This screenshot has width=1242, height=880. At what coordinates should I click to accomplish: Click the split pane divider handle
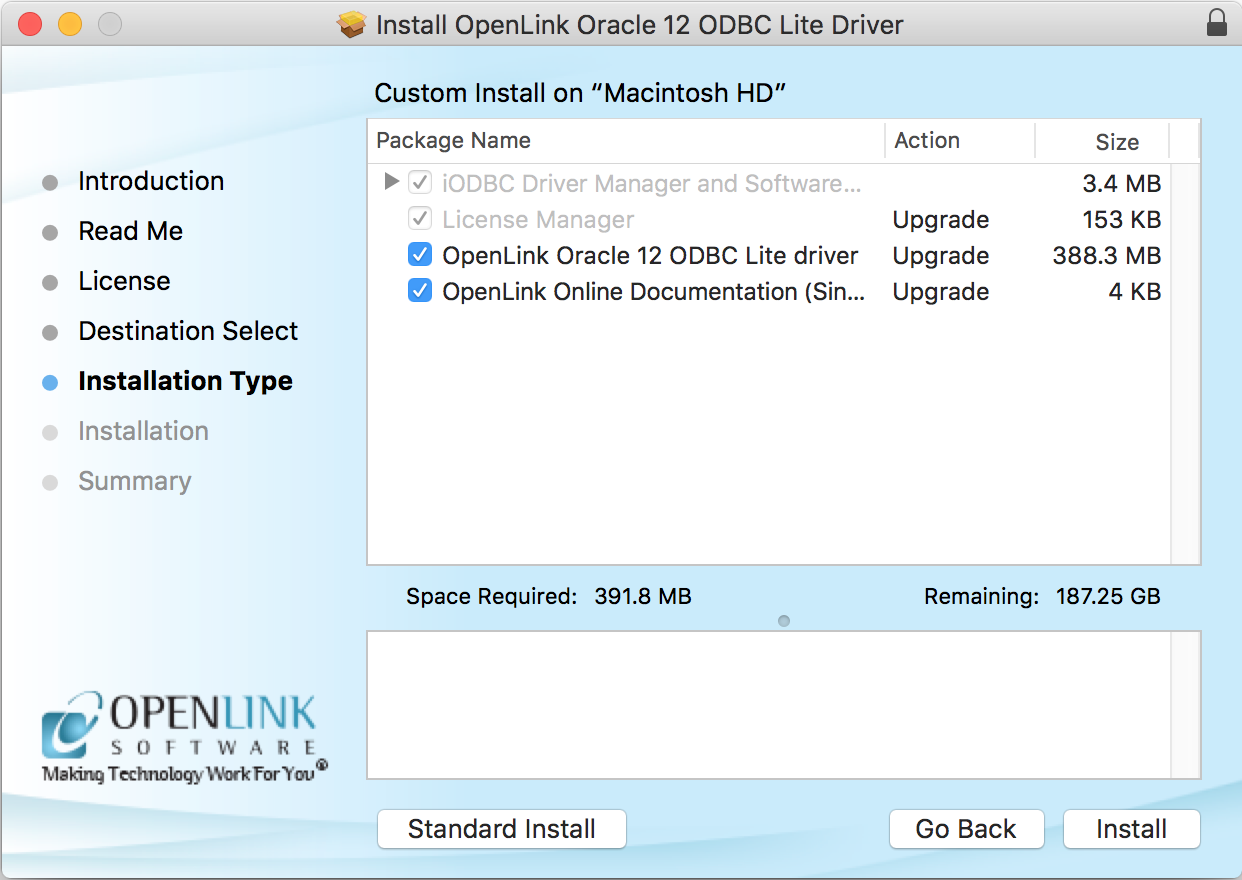click(x=784, y=621)
